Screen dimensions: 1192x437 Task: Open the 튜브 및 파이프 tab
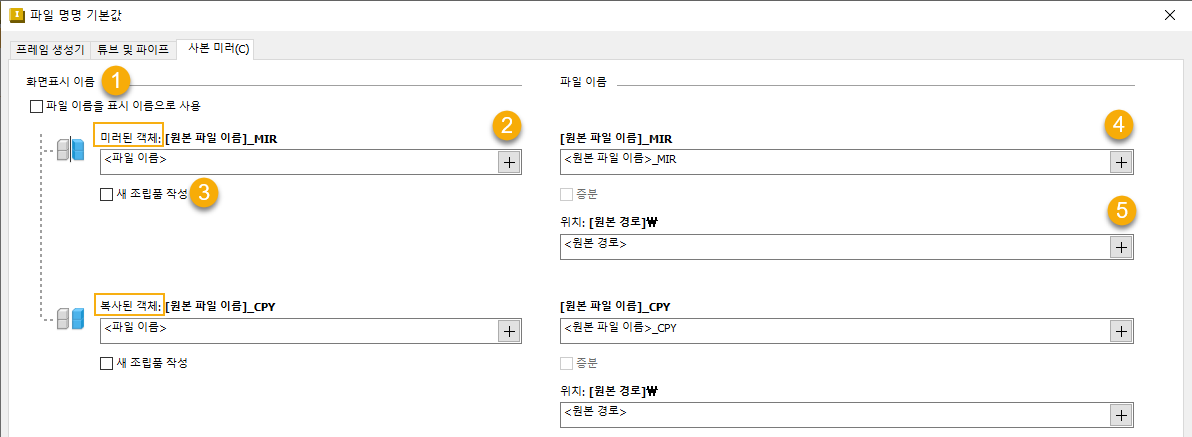133,49
